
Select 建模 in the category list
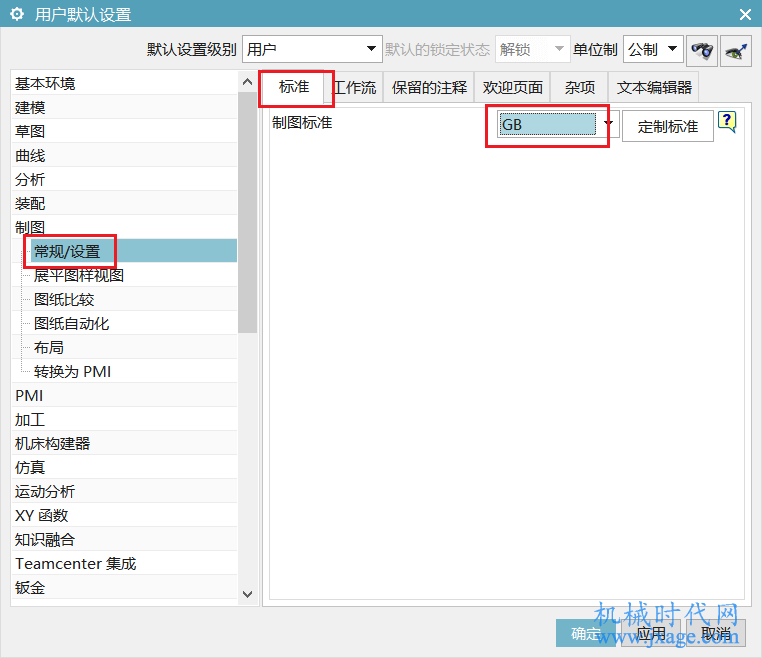124,107
